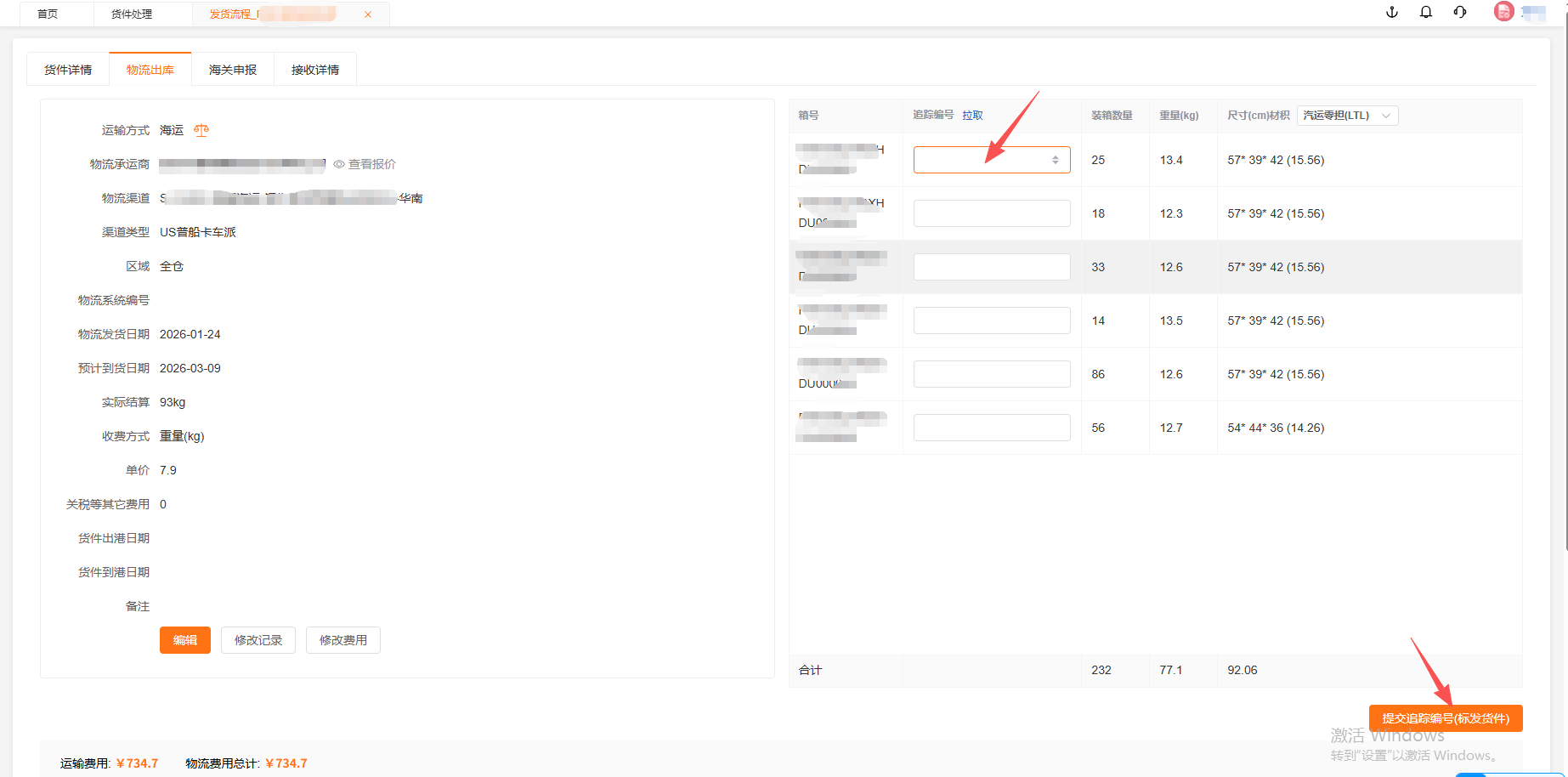Click the anchor icon in top bar
The image size is (1568, 777).
coord(1392,12)
